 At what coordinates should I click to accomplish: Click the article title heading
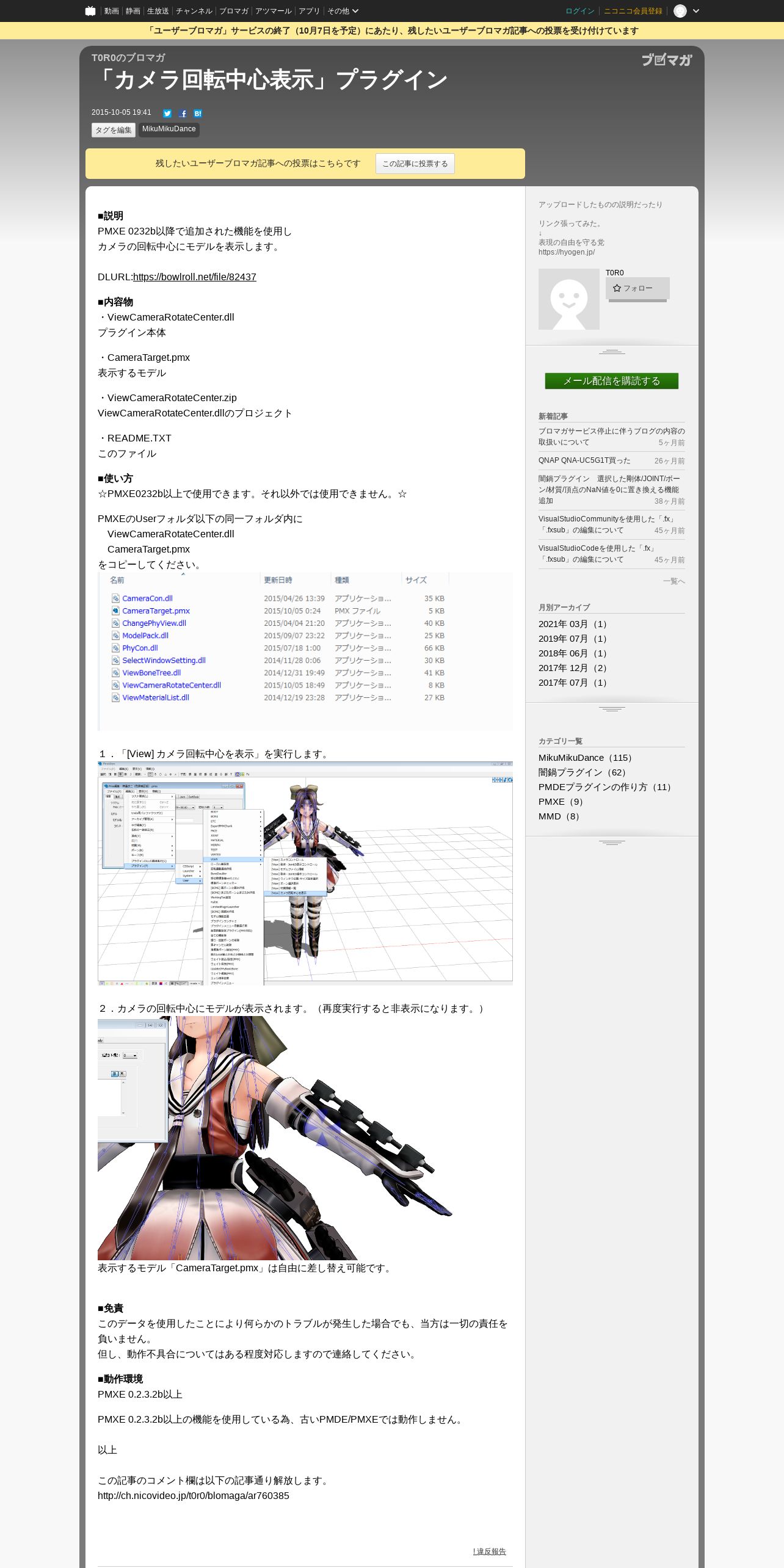pos(270,80)
